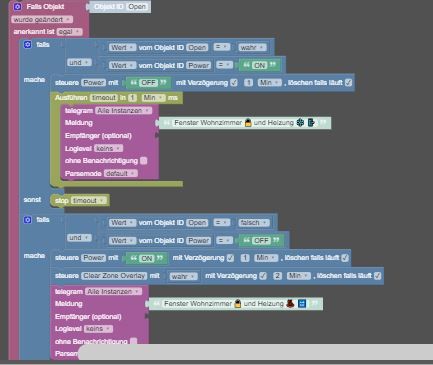433x365 pixels.
Task: Select Clear Zone Overlay object field
Action: [x=114, y=276]
